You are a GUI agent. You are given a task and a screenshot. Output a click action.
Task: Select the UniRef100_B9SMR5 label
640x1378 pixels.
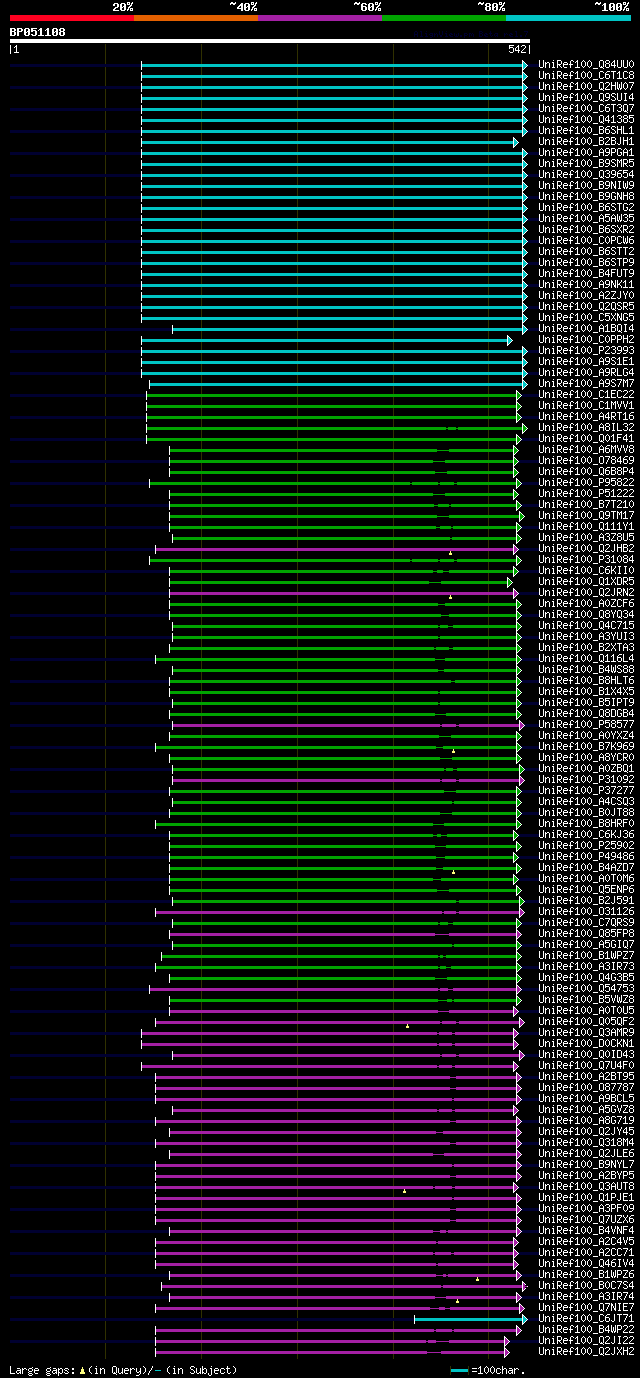pos(586,163)
